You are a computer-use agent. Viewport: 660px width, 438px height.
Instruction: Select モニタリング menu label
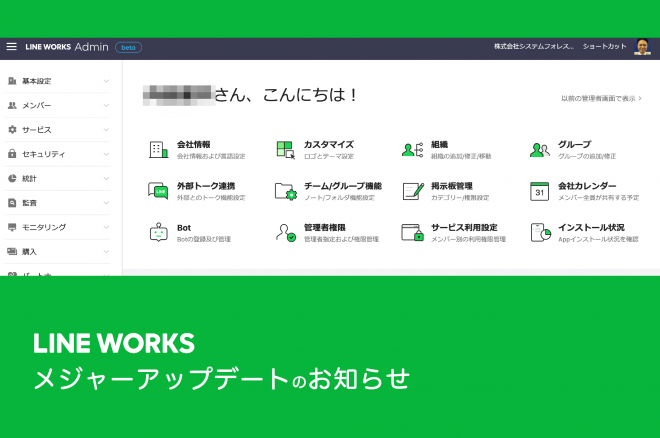(44, 227)
